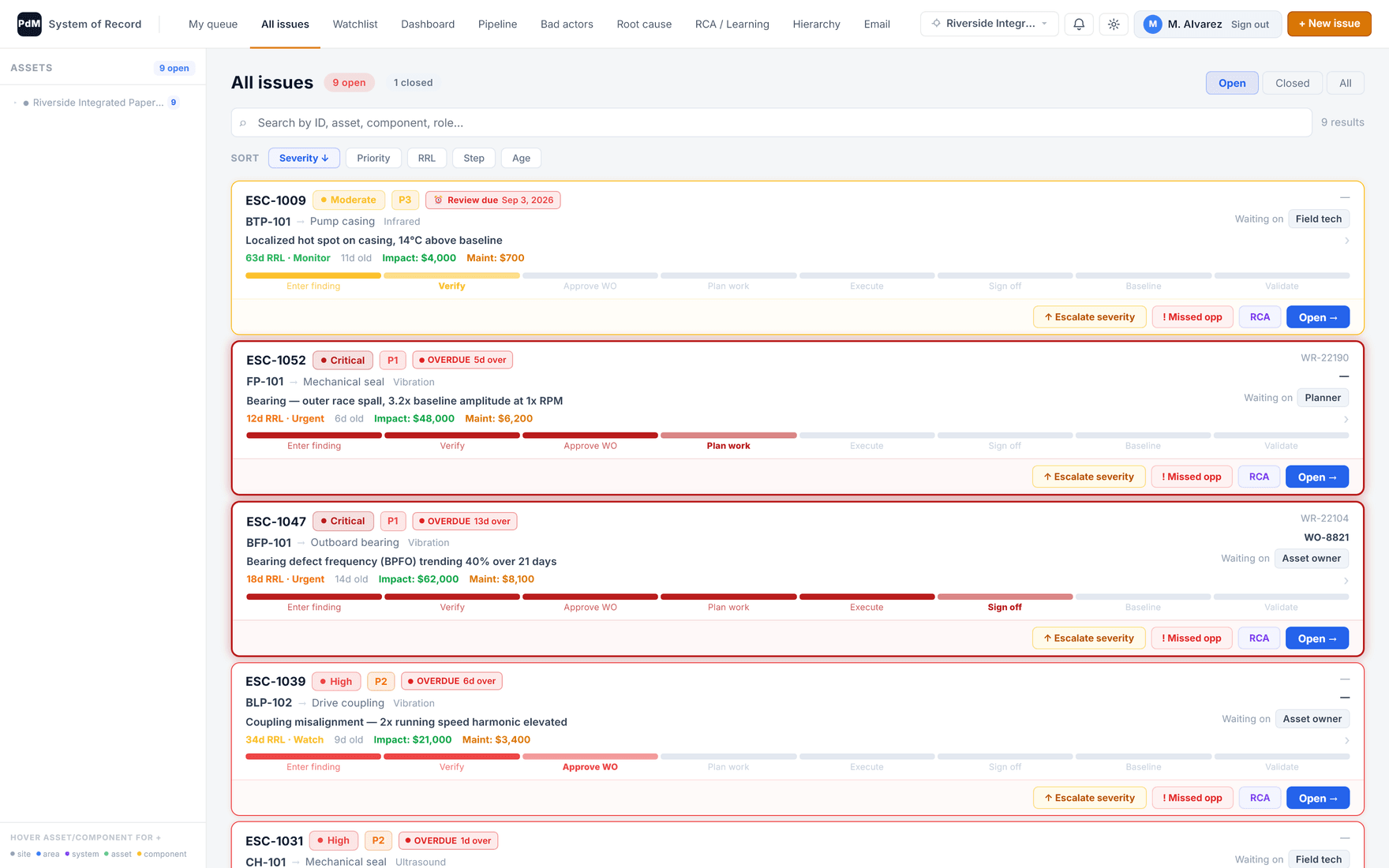Click the chevron arrow on ESC-1009 card
This screenshot has height=868, width=1389.
pos(1346,241)
